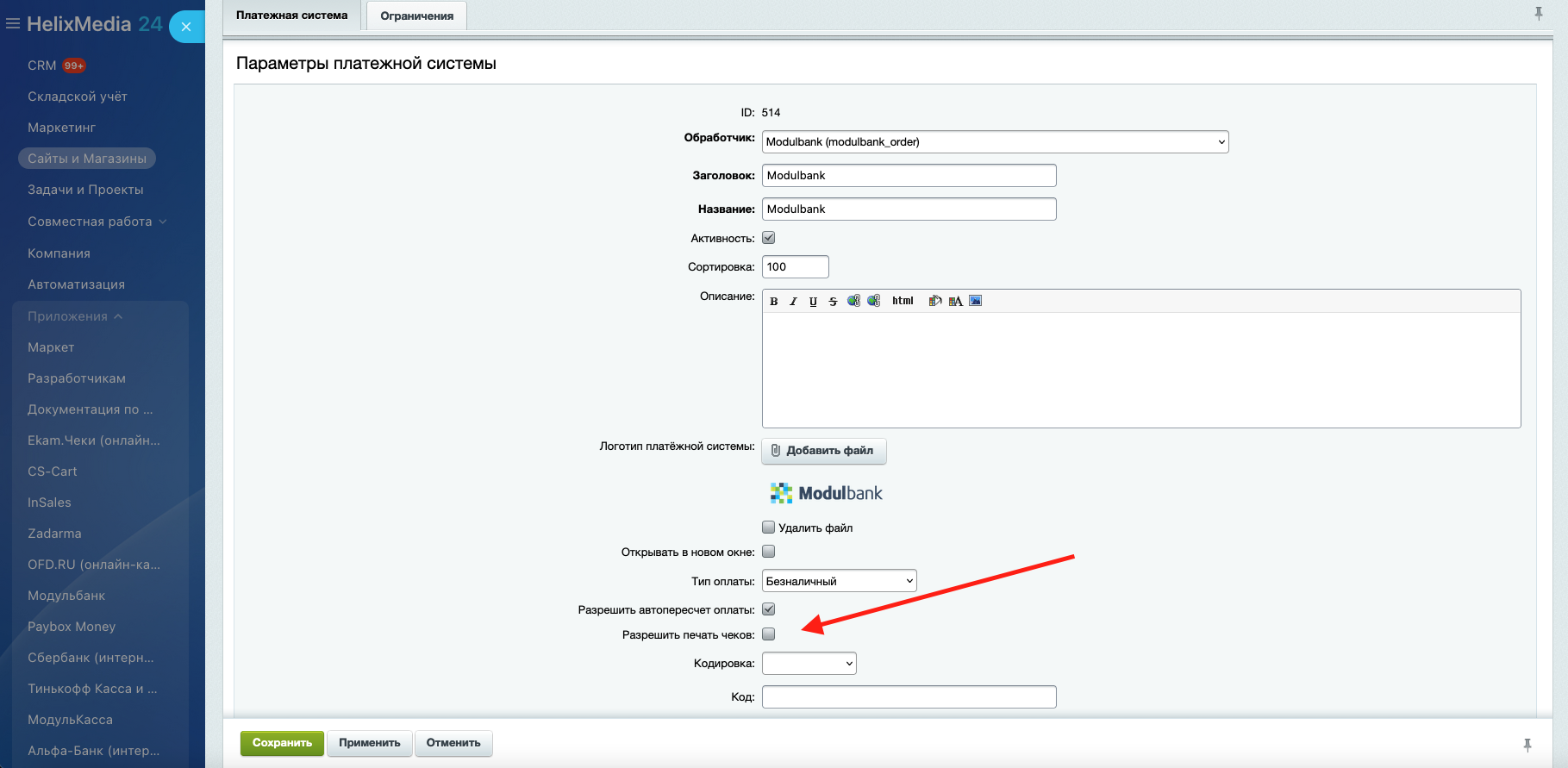Viewport: 1568px width, 768px height.
Task: Open Тинькофф Касса sidebar app
Action: 92,689
